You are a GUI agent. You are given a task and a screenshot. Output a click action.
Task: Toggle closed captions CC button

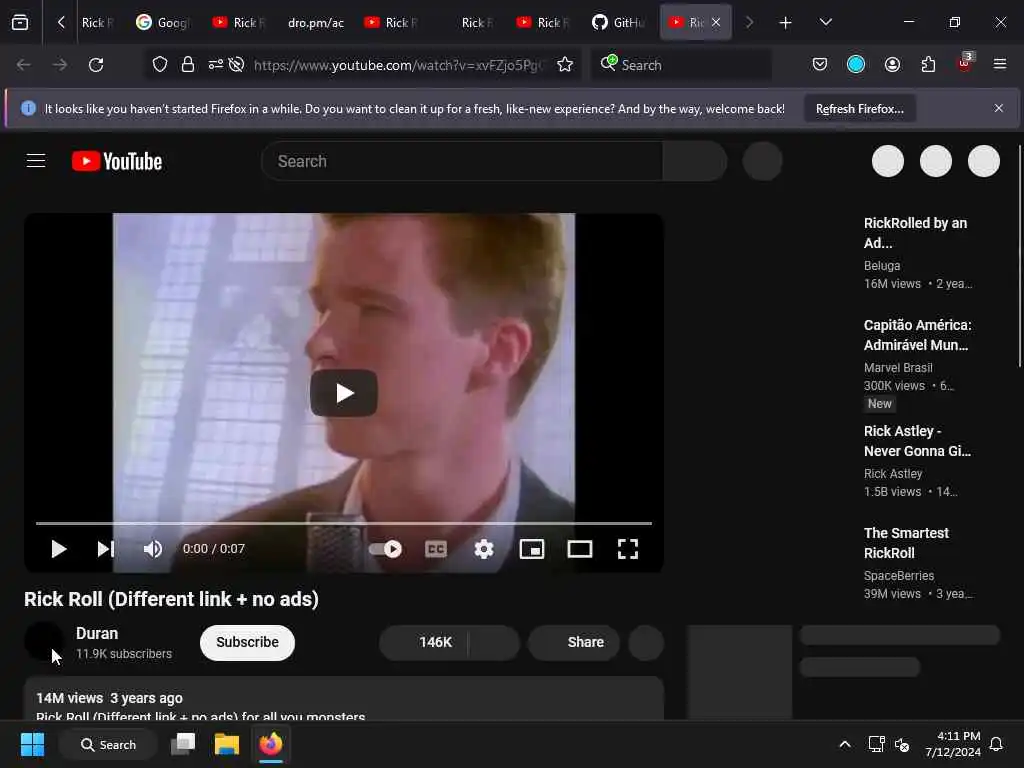436,549
